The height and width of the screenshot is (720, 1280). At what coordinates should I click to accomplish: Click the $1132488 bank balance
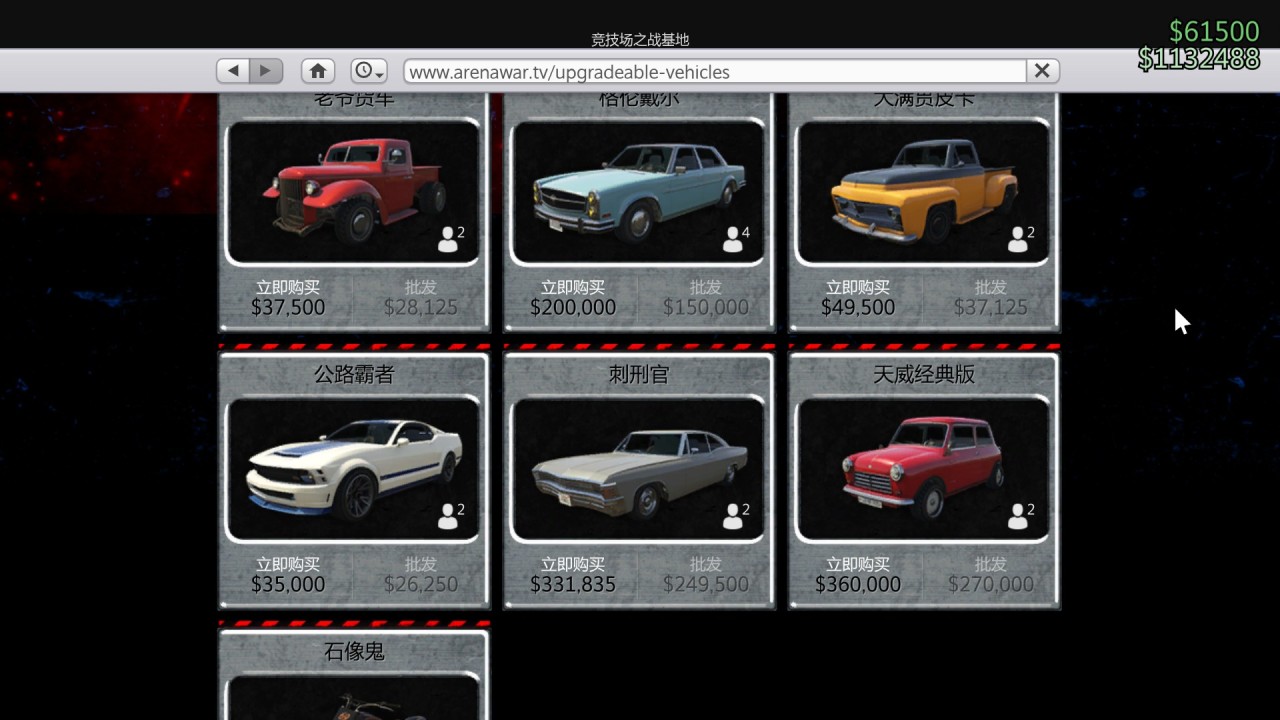tap(1199, 59)
